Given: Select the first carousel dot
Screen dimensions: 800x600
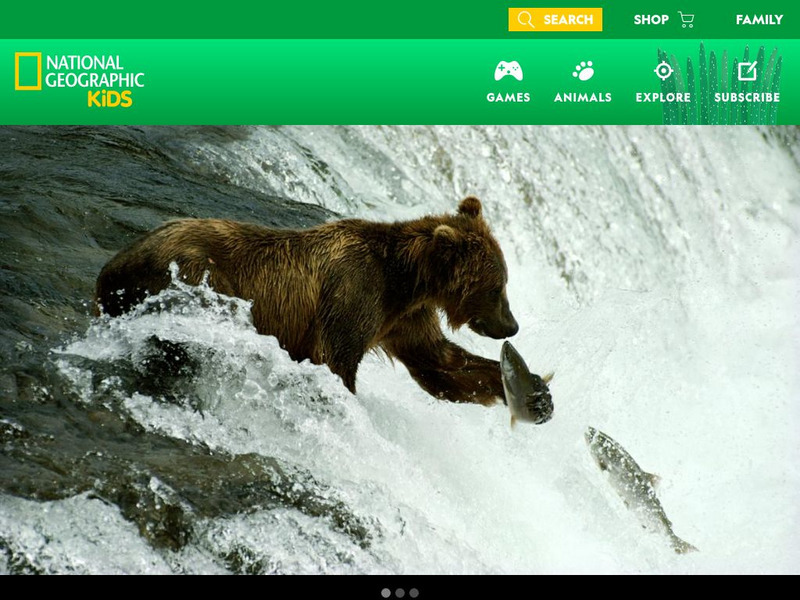Looking at the screenshot, I should point(386,593).
